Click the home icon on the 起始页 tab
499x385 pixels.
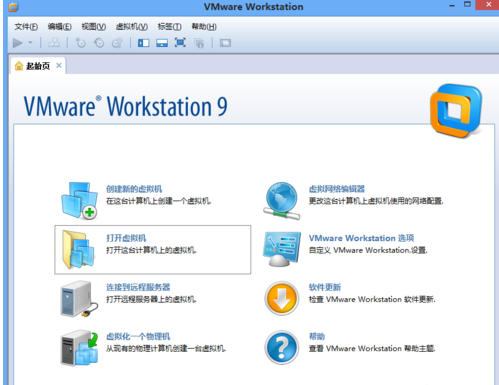coord(19,66)
